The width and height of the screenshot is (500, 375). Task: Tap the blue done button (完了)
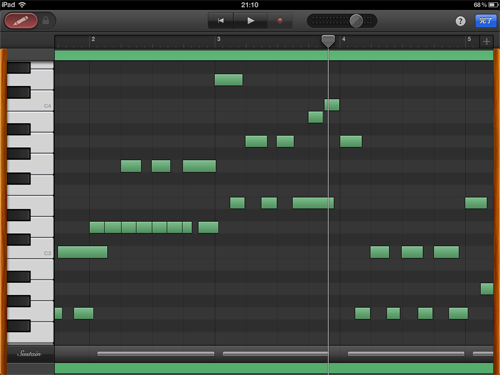pyautogui.click(x=486, y=21)
